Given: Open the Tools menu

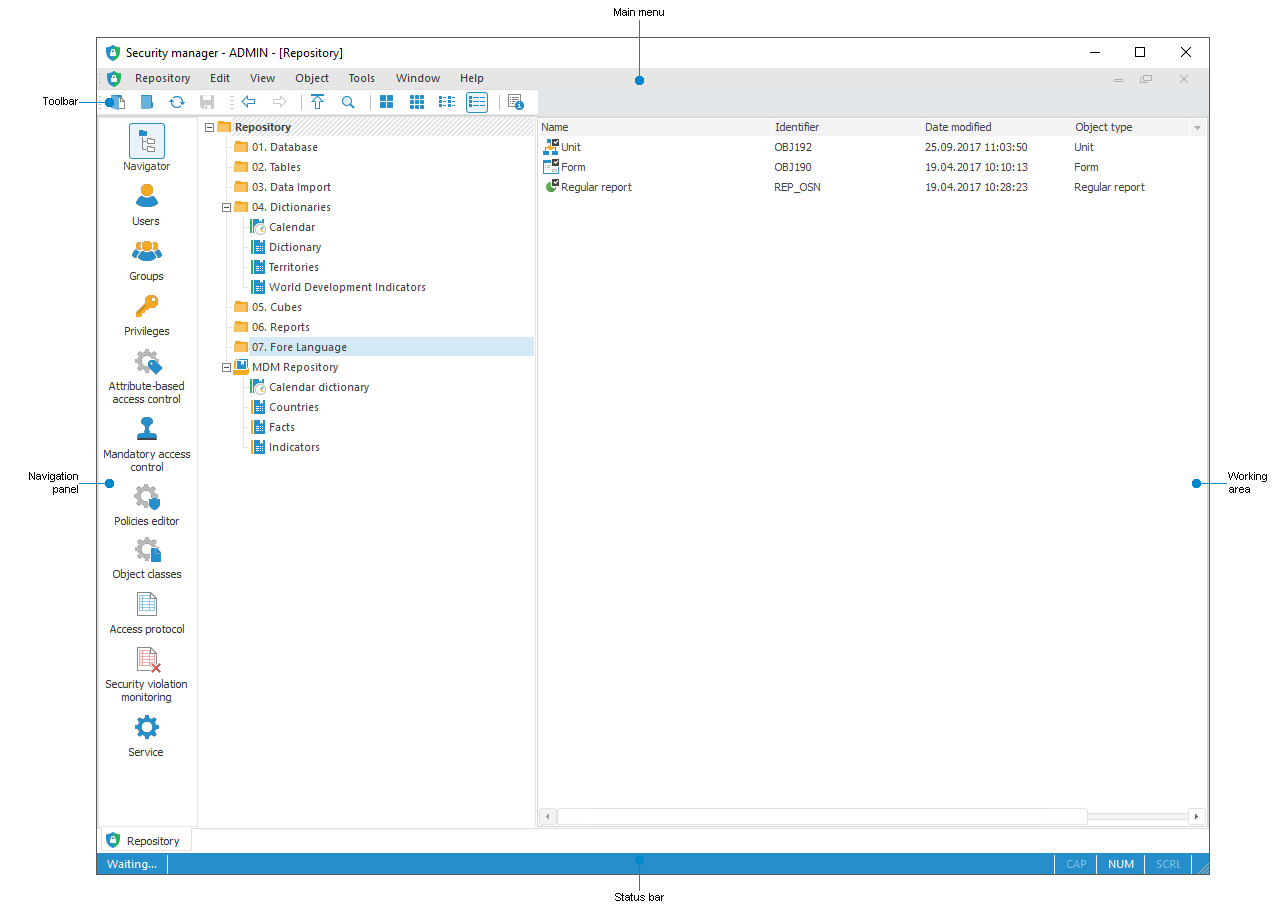Looking at the screenshot, I should (x=361, y=78).
